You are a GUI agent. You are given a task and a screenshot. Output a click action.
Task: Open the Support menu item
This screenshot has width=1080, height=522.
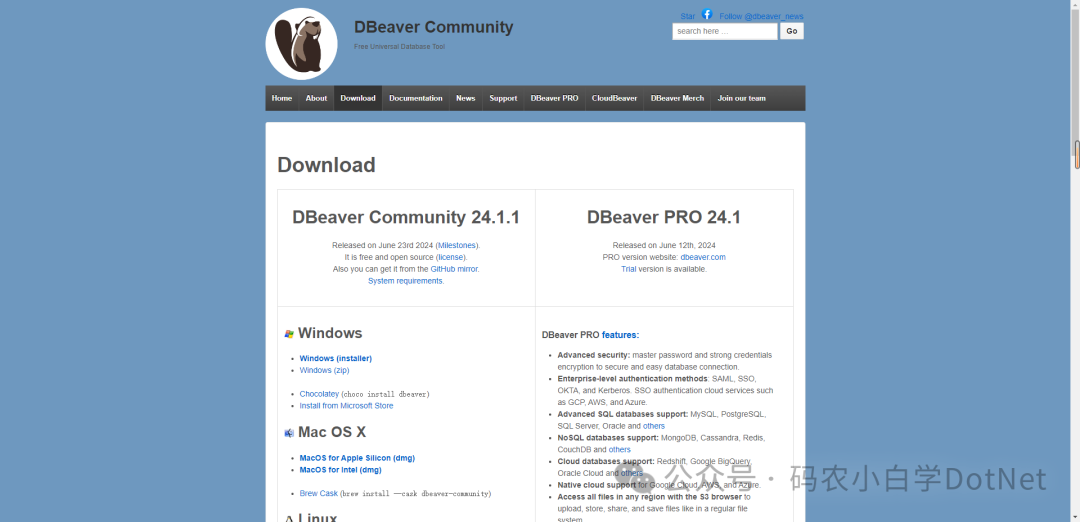click(x=503, y=98)
